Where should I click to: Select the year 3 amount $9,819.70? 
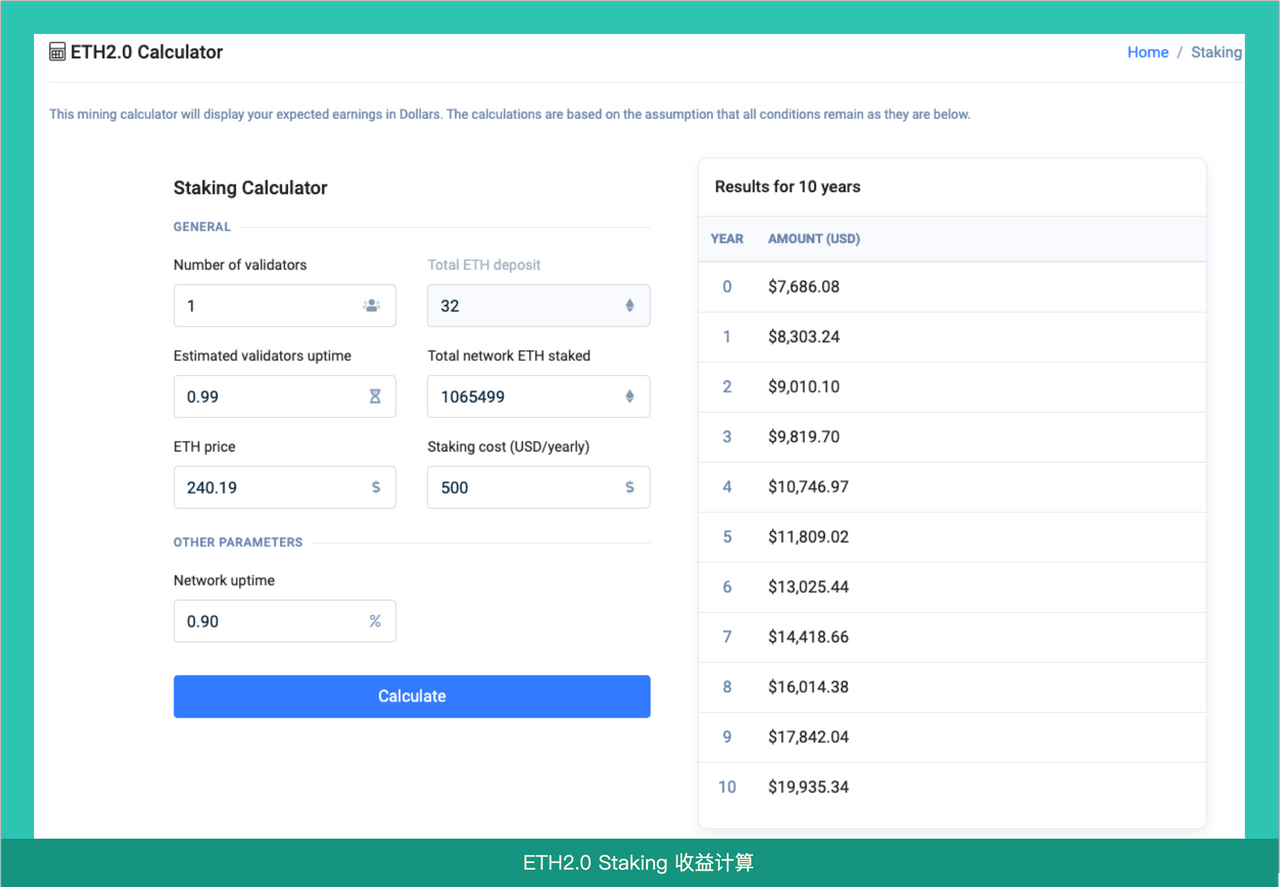click(804, 437)
